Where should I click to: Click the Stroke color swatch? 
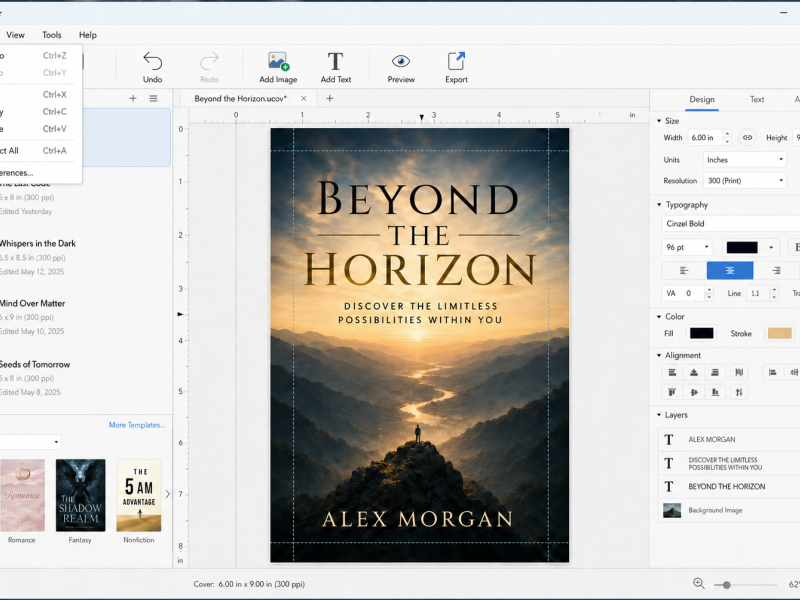[780, 333]
